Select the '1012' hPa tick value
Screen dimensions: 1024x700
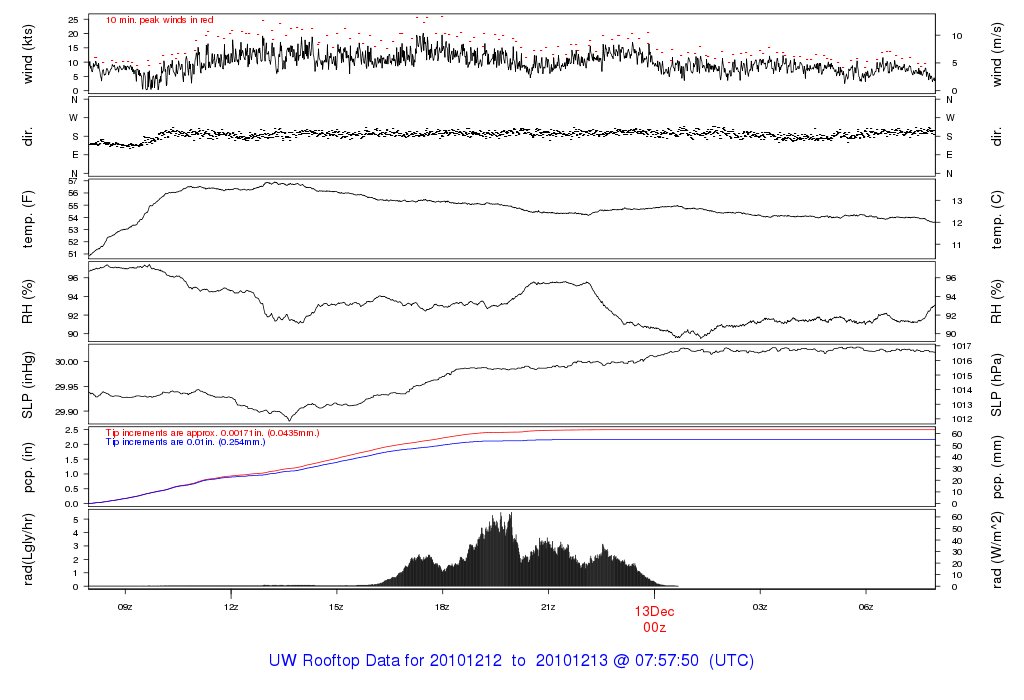962,419
